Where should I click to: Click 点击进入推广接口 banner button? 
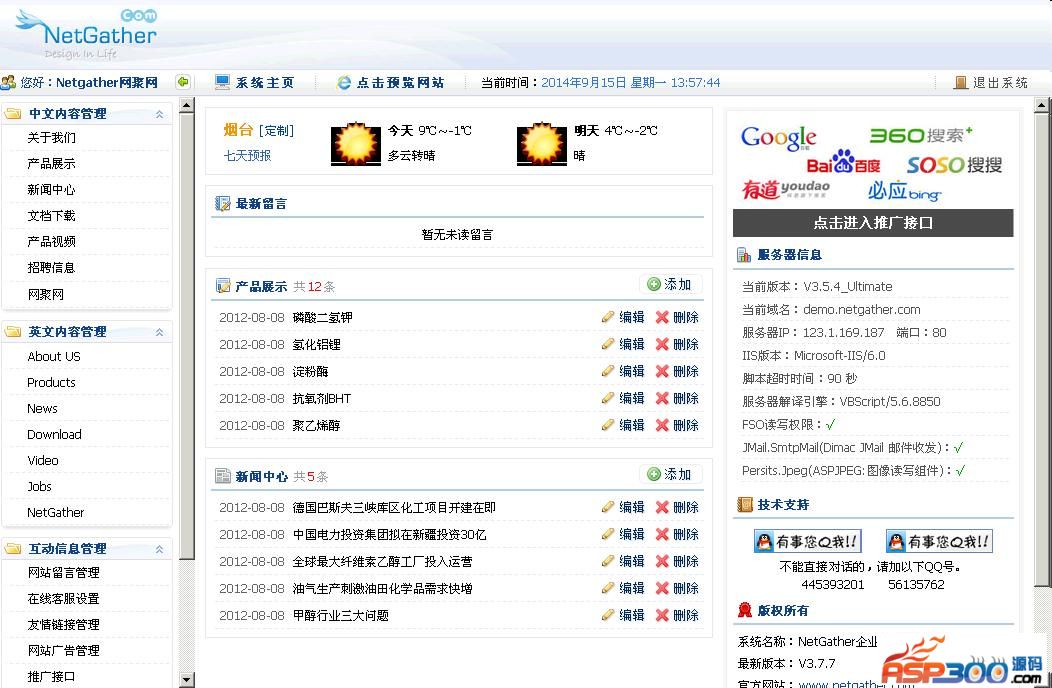pyautogui.click(x=873, y=223)
